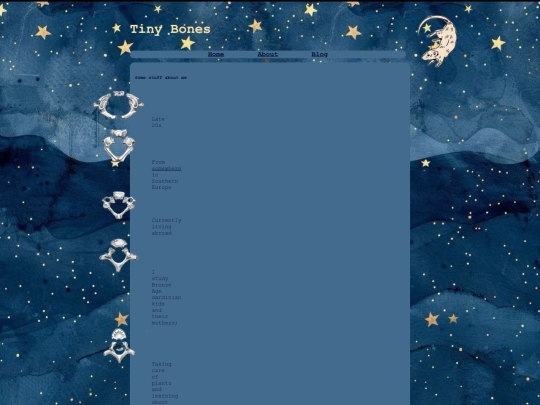This screenshot has height=405, width=540.
Task: Click the 'Tiny Bones' site title
Action: tap(170, 29)
